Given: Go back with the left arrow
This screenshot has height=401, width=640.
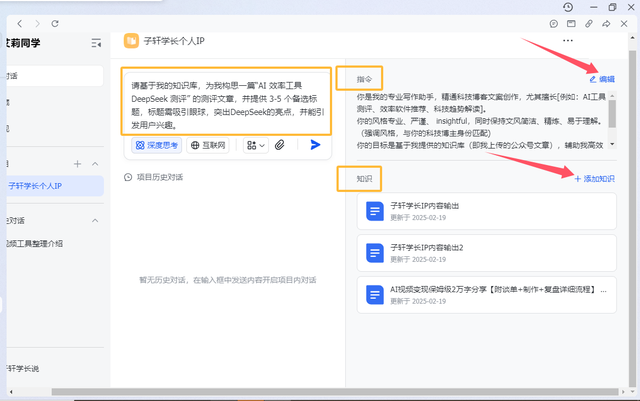Looking at the screenshot, I should pyautogui.click(x=20, y=24).
